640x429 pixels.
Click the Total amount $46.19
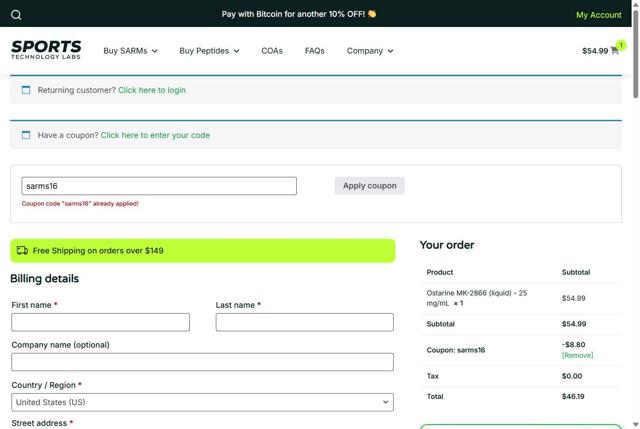(573, 396)
